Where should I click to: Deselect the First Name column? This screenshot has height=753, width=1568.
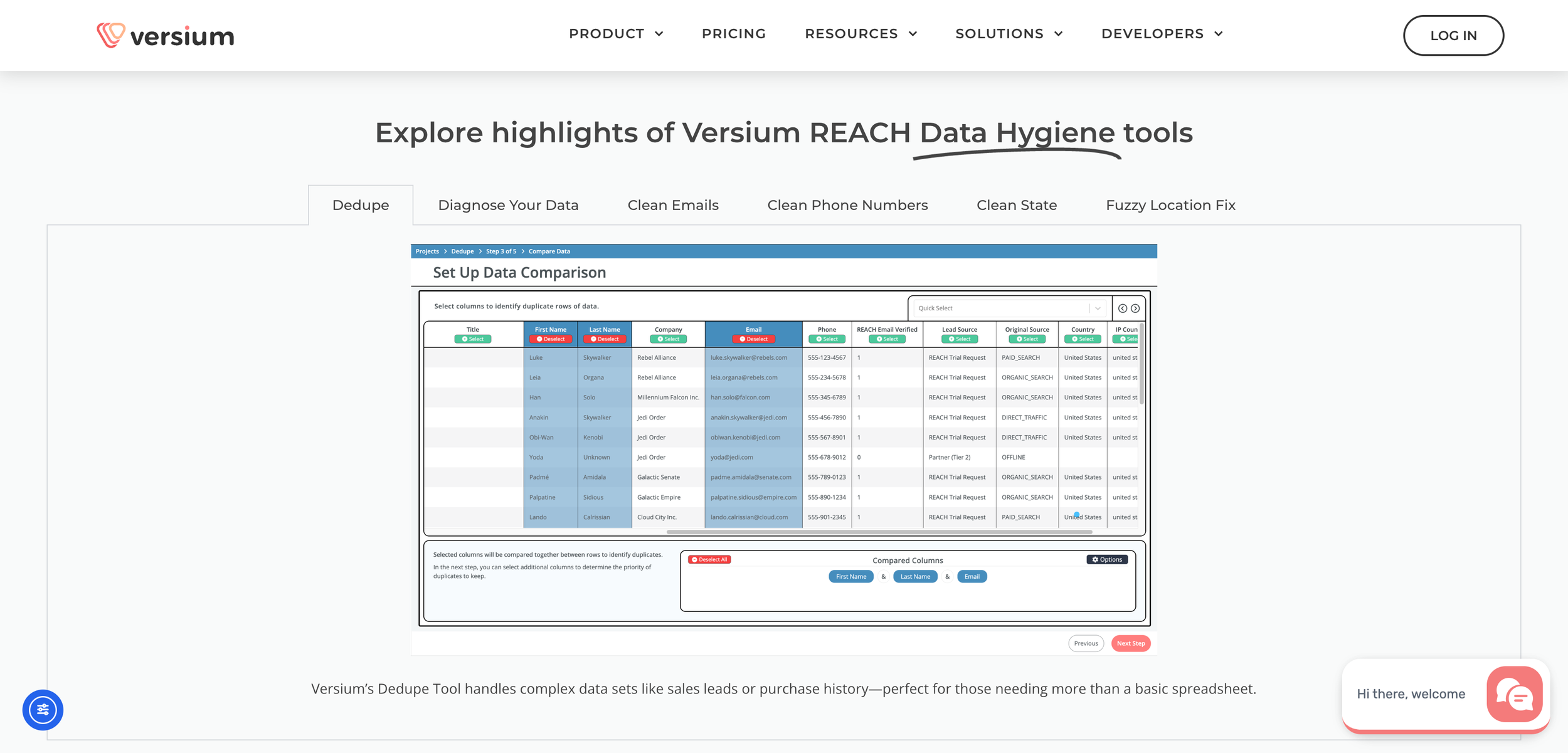[x=550, y=339]
